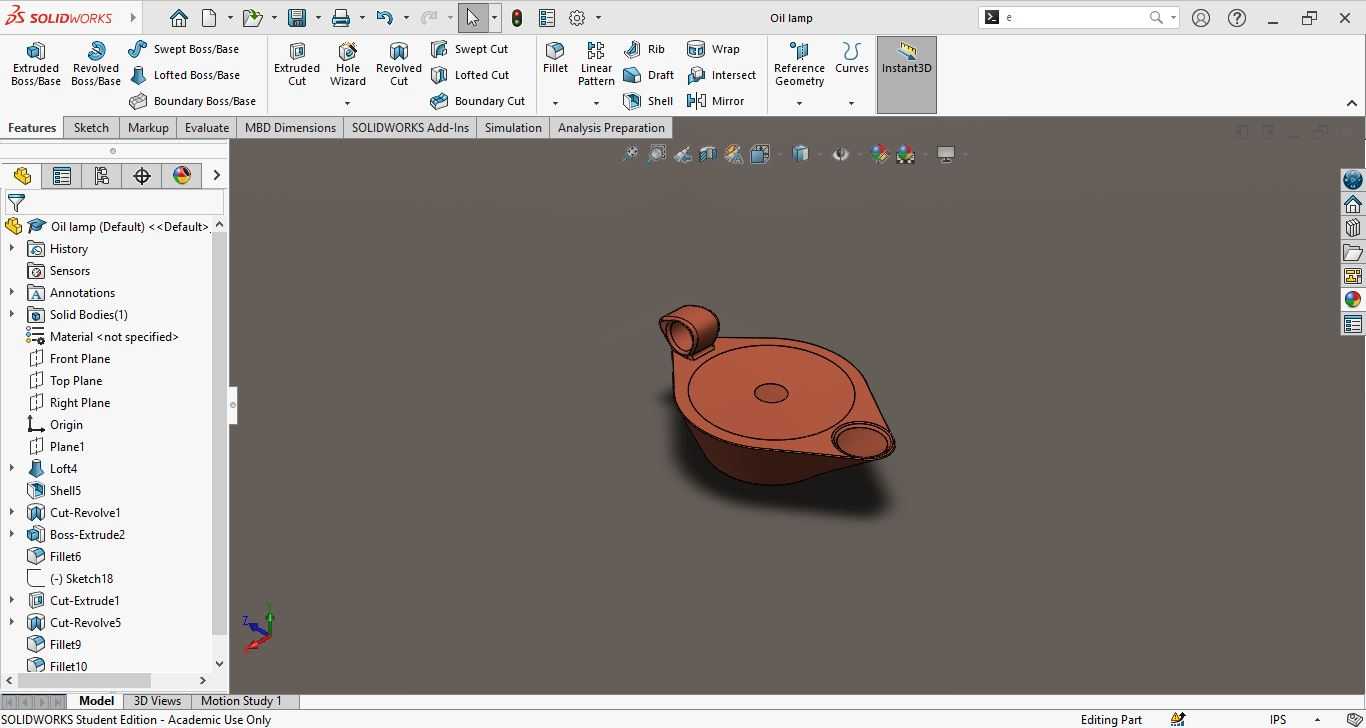Viewport: 1366px width, 728px height.
Task: Toggle Instant3D mode
Action: pos(907,75)
